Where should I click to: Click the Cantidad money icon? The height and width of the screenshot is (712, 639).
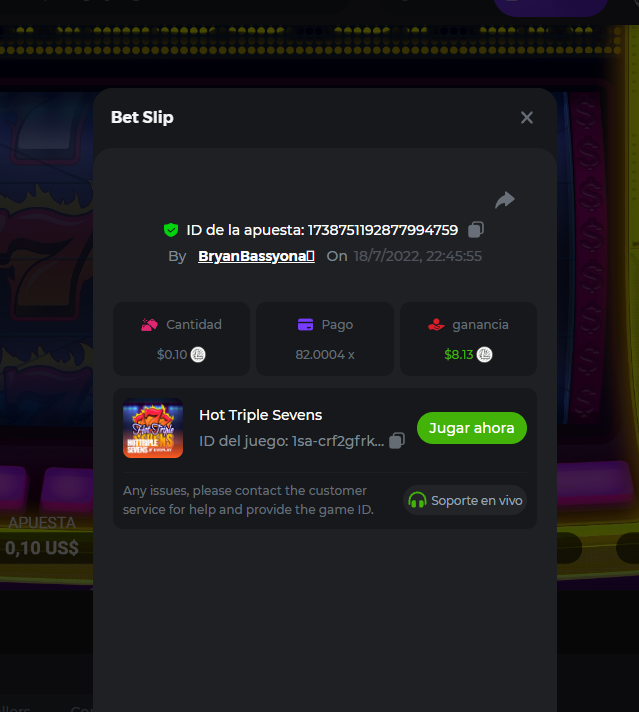click(149, 325)
